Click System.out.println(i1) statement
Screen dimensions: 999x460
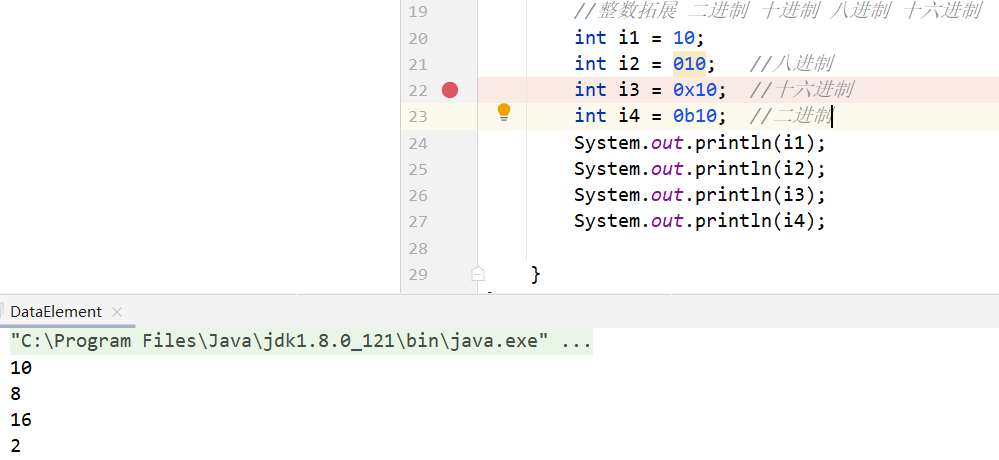tap(700, 143)
